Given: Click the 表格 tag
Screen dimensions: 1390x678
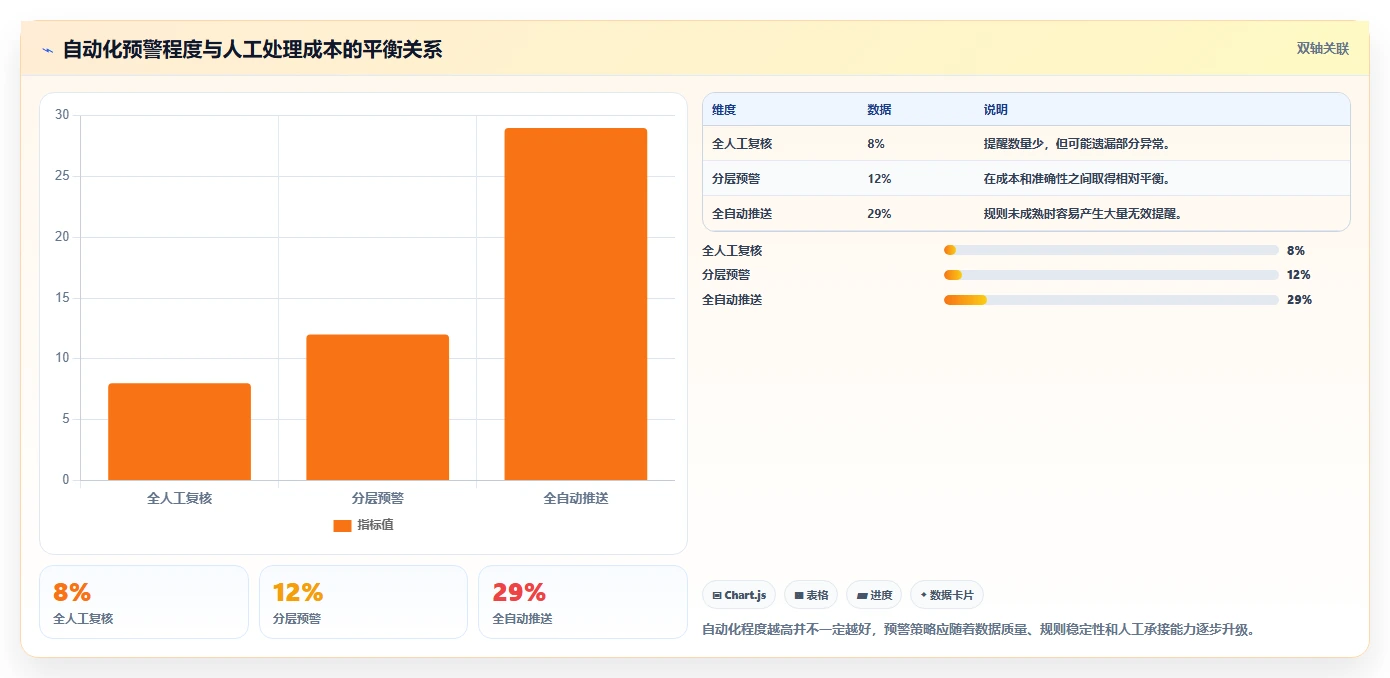Looking at the screenshot, I should (811, 595).
